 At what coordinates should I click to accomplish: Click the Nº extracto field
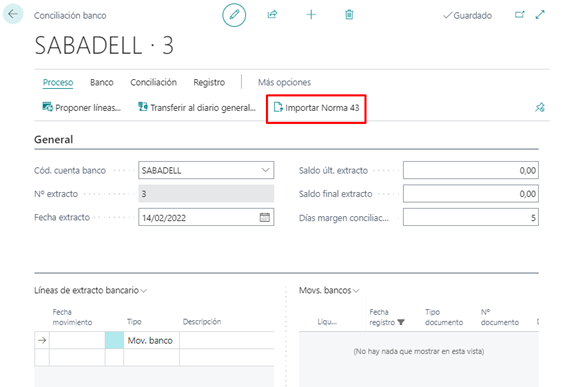pyautogui.click(x=206, y=194)
